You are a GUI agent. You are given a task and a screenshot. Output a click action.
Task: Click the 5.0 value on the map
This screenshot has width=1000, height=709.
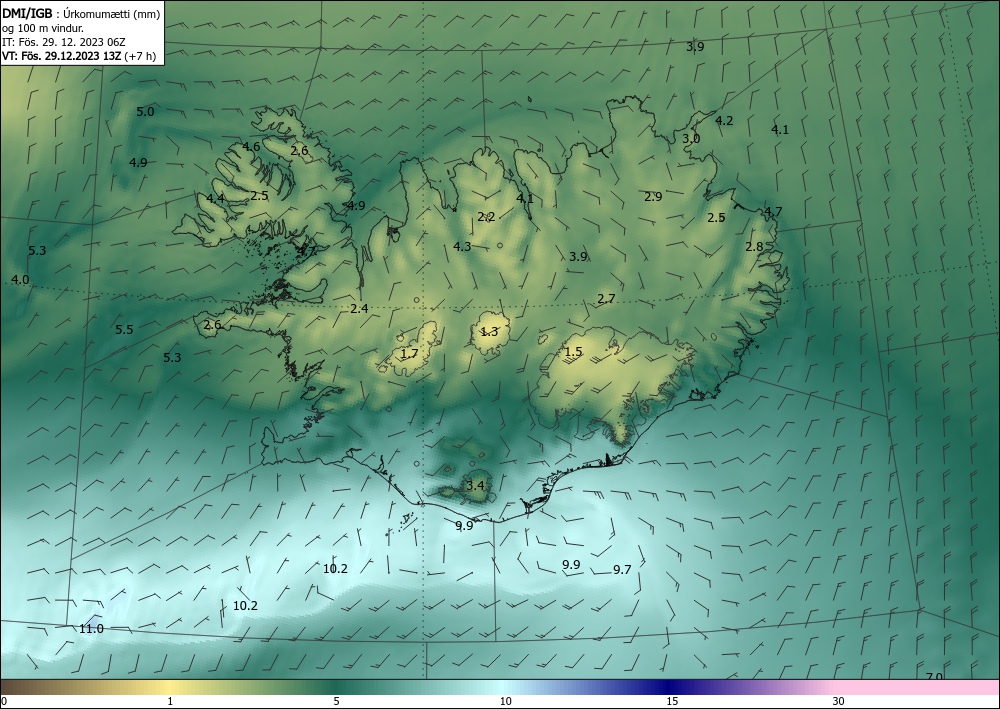click(x=145, y=112)
